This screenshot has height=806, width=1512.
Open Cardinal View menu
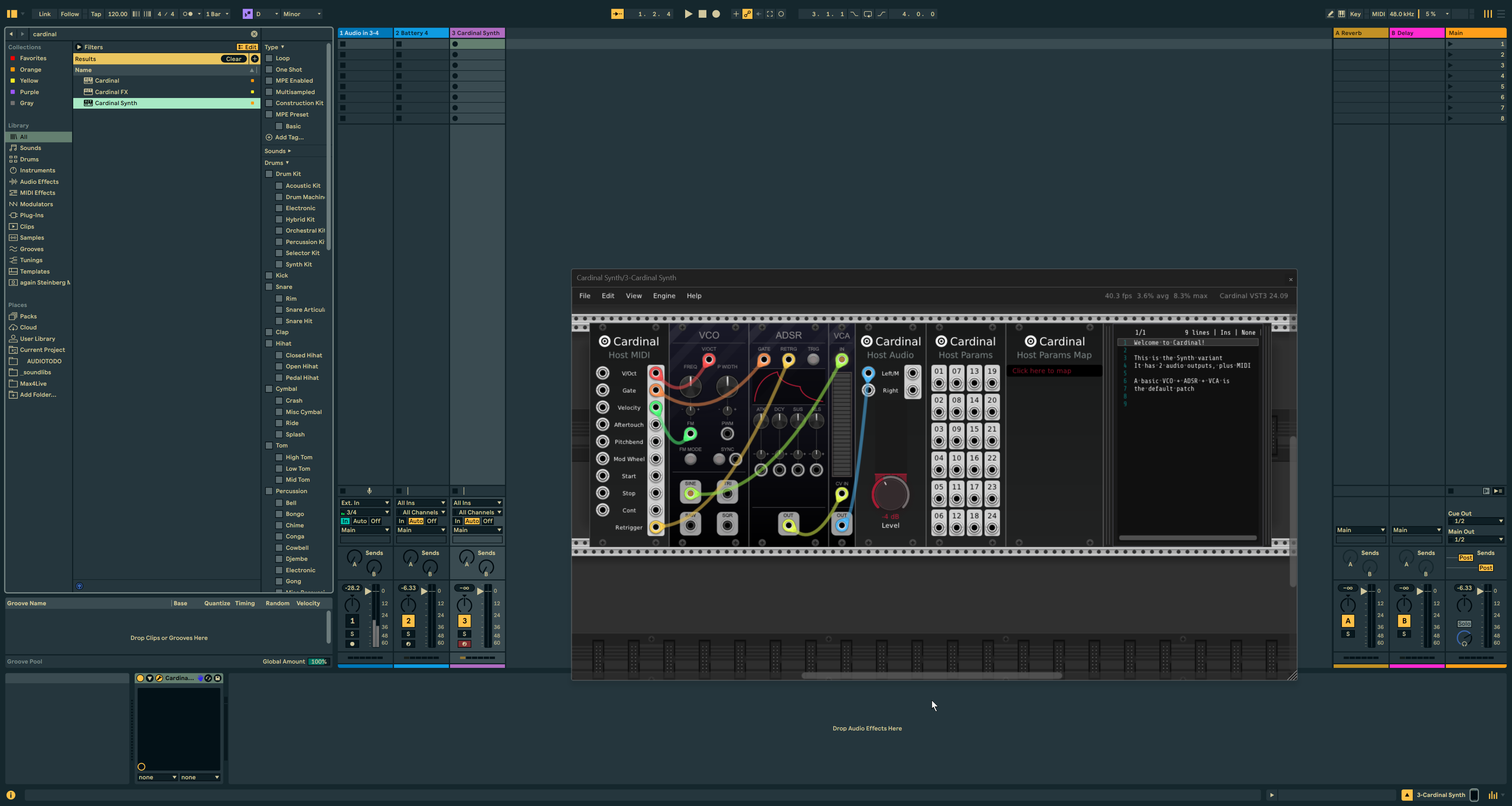pos(633,296)
